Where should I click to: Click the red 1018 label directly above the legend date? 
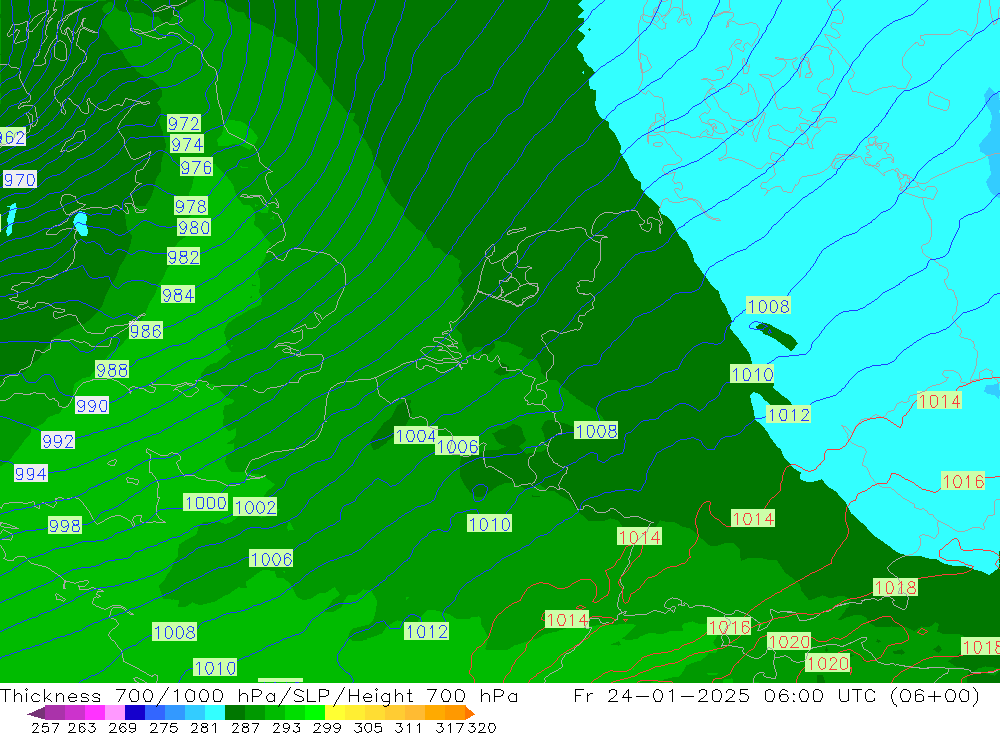pyautogui.click(x=895, y=588)
